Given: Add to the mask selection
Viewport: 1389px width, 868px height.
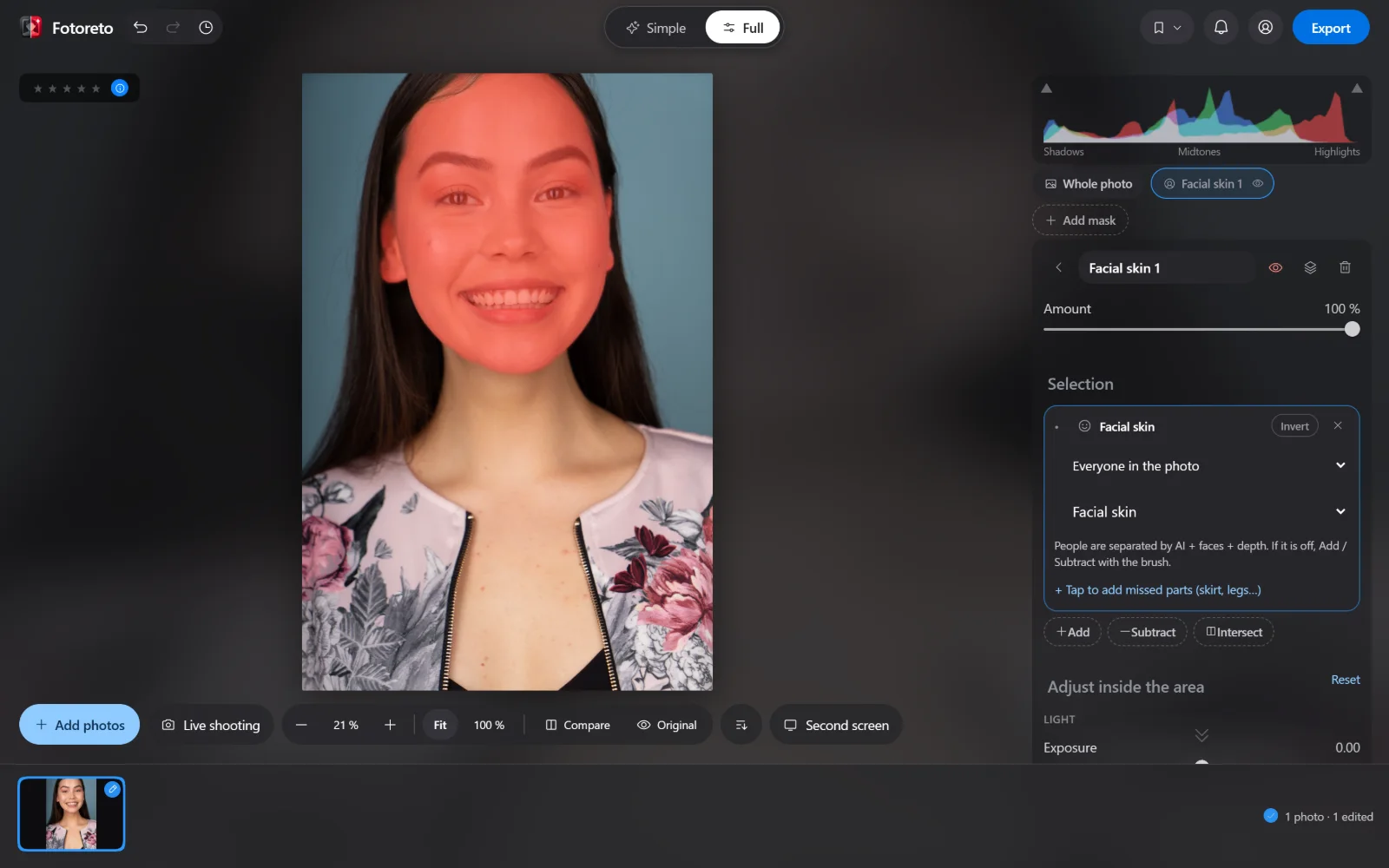Looking at the screenshot, I should point(1073,632).
